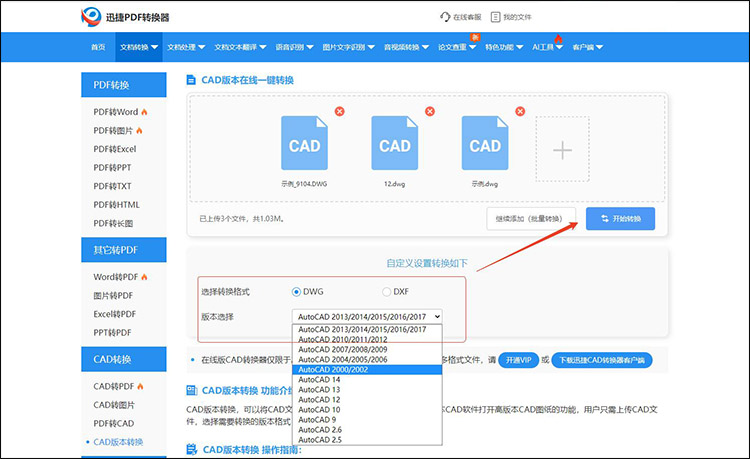Click 下载迅捷CAD转换器客户端 button
The height and width of the screenshot is (459, 750).
point(602,360)
